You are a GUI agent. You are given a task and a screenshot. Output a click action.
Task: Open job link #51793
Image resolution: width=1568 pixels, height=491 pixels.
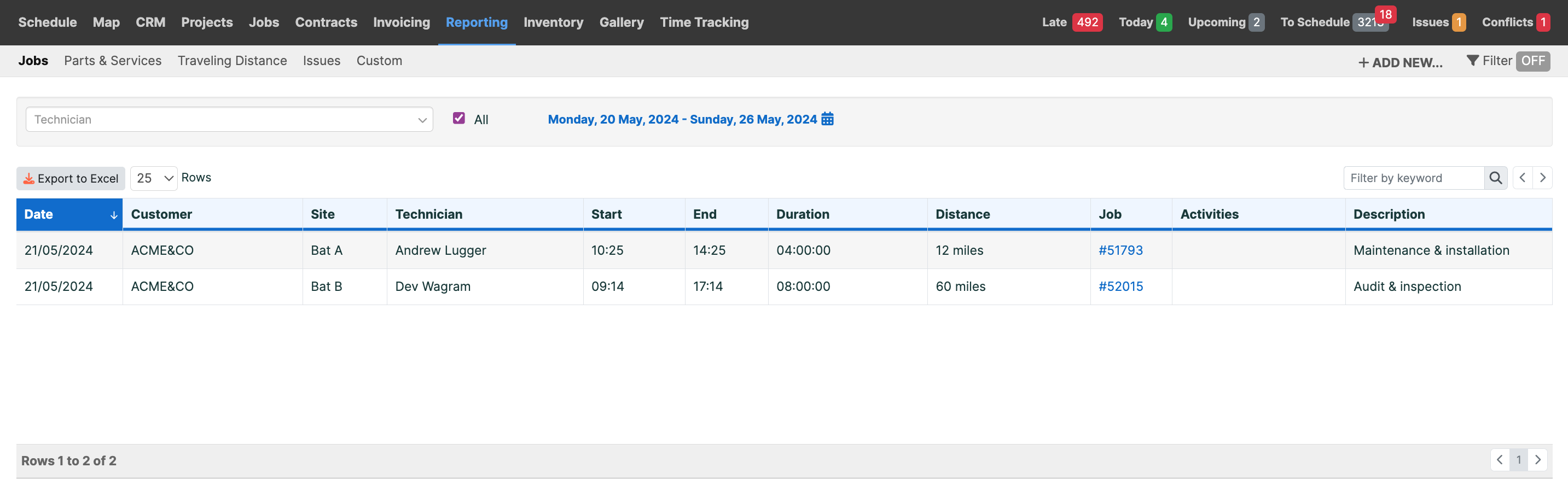pyautogui.click(x=1120, y=250)
